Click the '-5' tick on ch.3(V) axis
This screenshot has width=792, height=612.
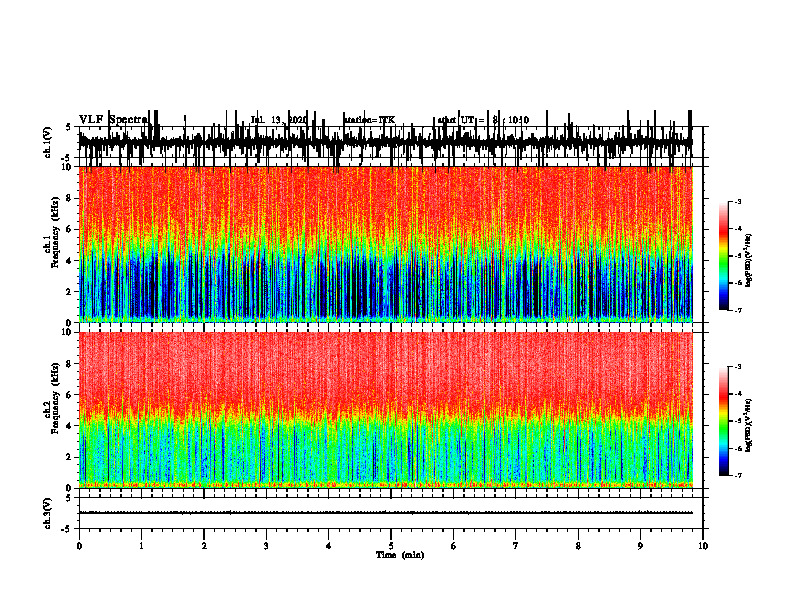pyautogui.click(x=67, y=529)
